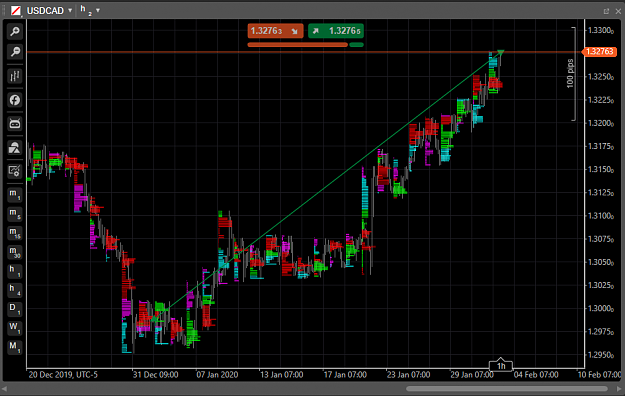Viewport: 625px width, 396px height.
Task: Click the green Buy 1.32765 button
Action: coord(336,31)
